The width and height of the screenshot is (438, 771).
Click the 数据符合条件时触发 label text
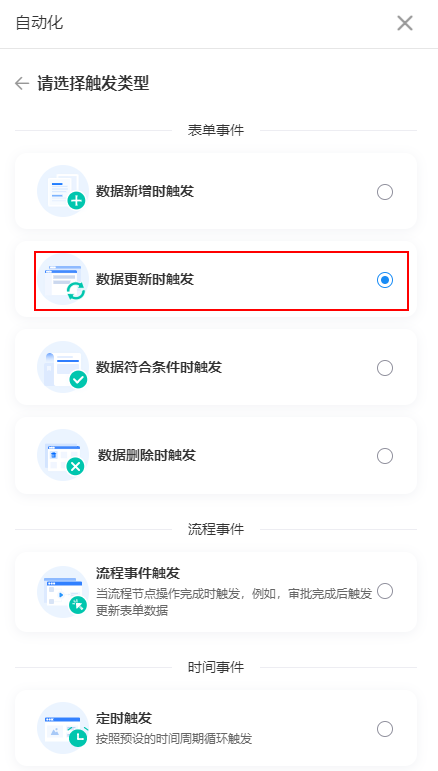click(159, 367)
